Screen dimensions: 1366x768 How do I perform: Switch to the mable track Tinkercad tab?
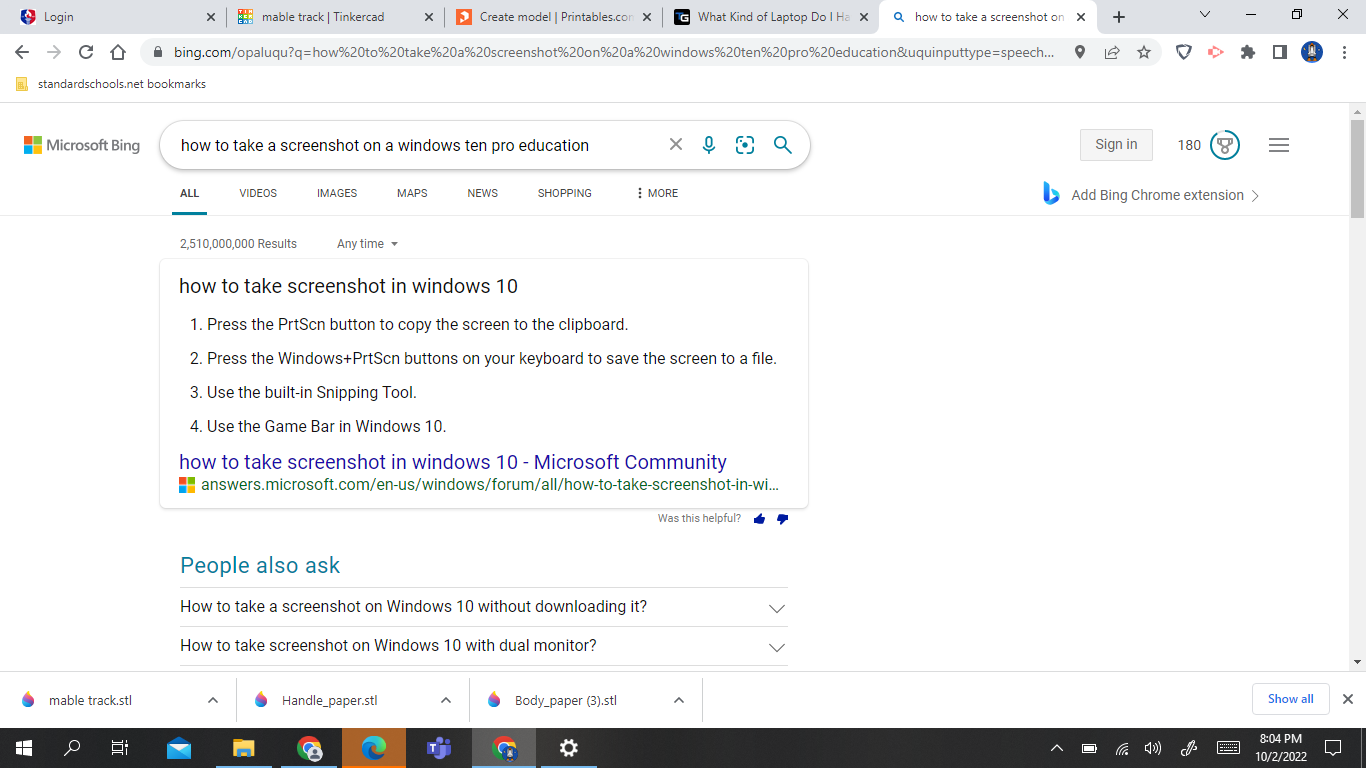point(336,17)
